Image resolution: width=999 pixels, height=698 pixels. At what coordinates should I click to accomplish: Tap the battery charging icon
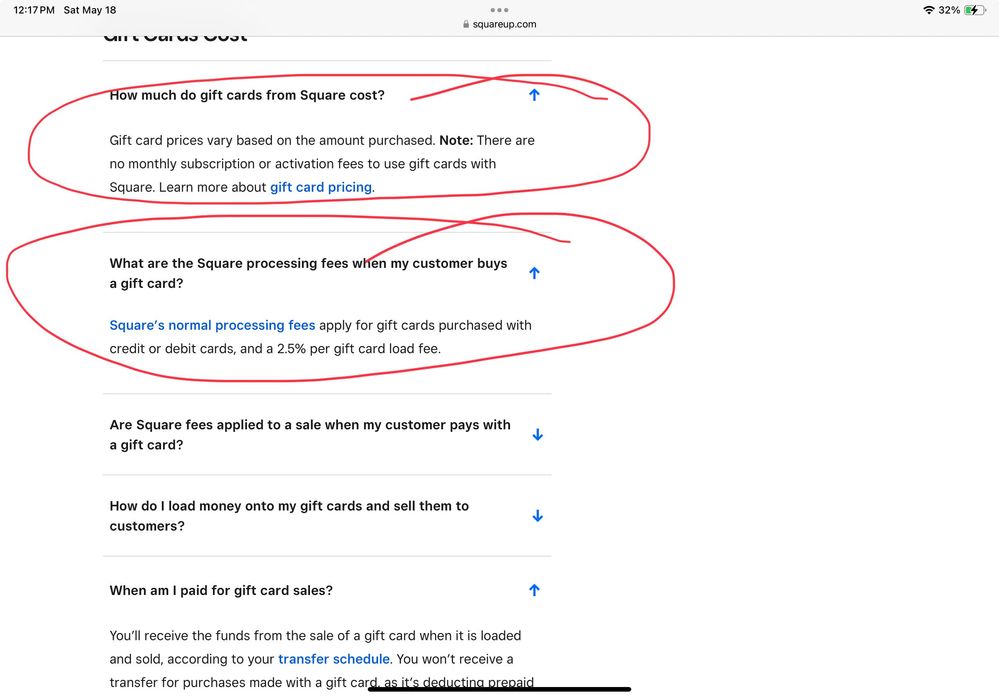point(974,10)
